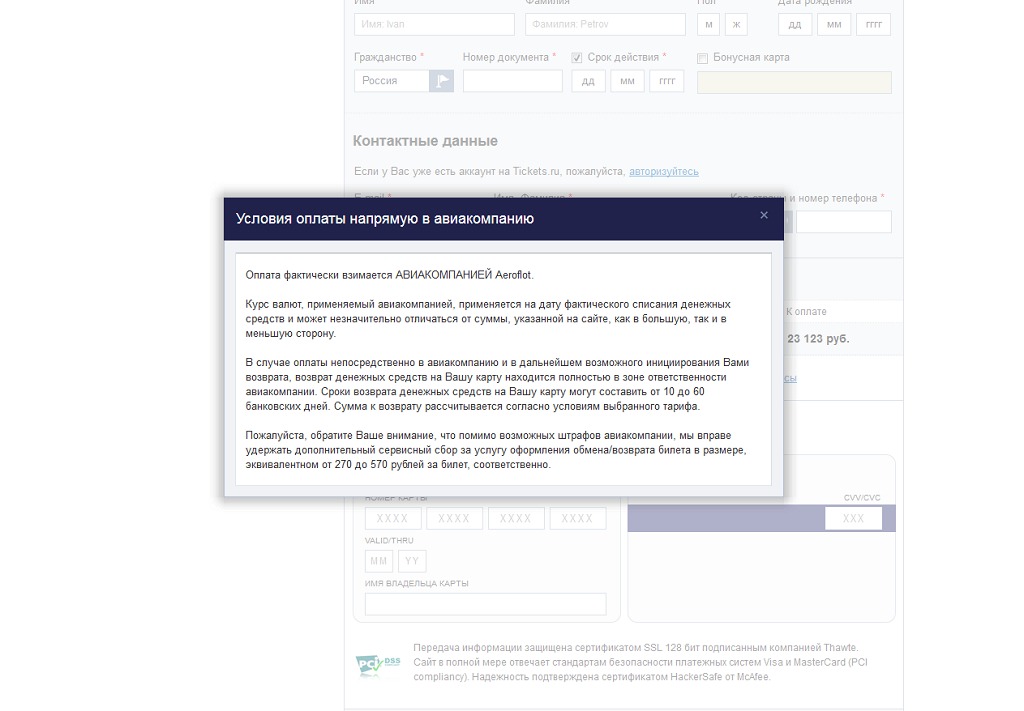Click the bonus card number field
Image resolution: width=1024 pixels, height=711 pixels.
(794, 82)
